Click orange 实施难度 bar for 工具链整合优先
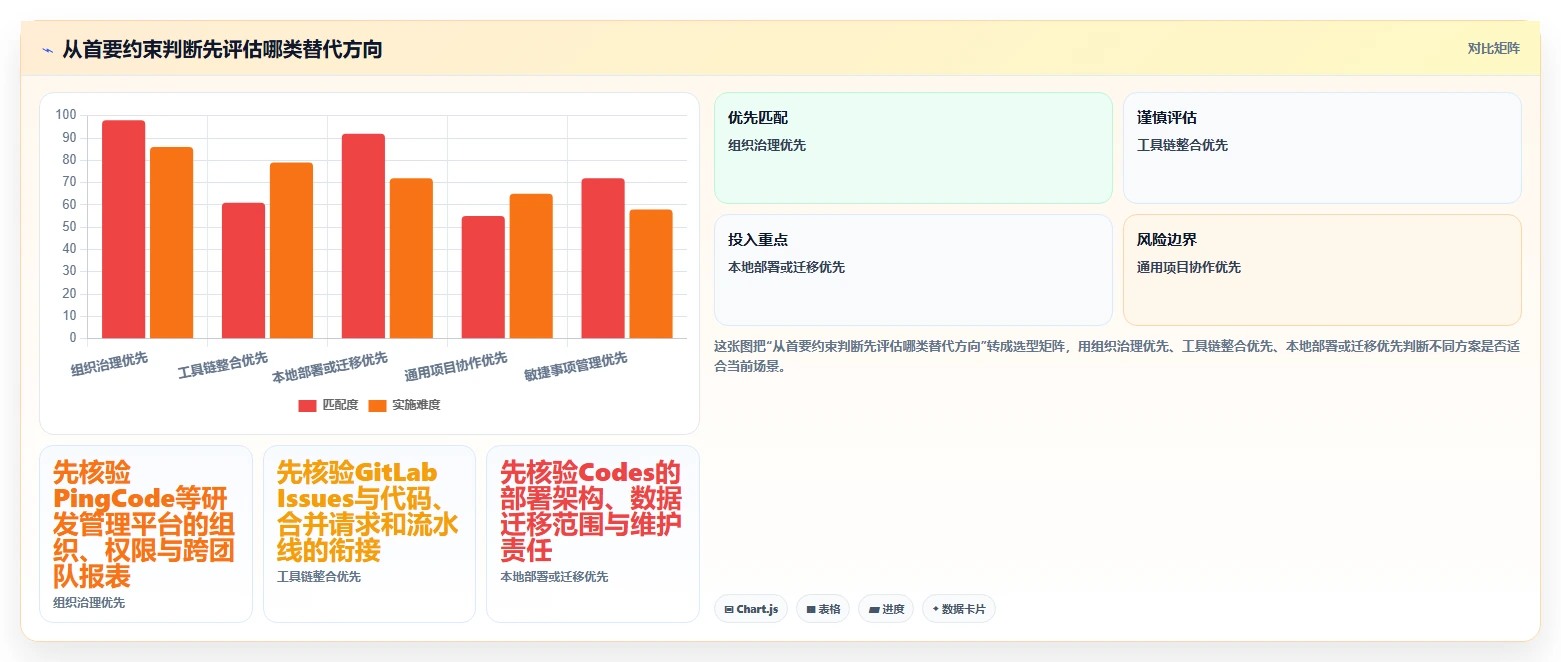This screenshot has height=662, width=1561. [292, 251]
